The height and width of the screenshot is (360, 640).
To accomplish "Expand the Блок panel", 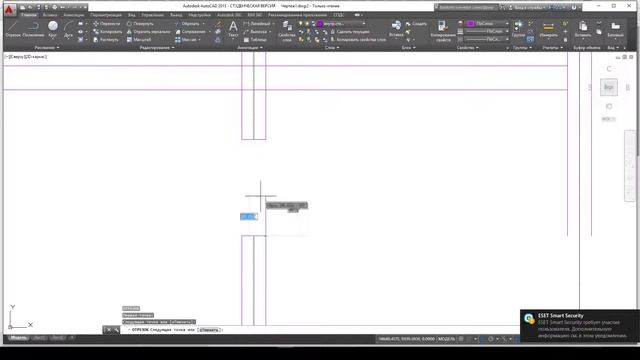I will tap(408, 48).
